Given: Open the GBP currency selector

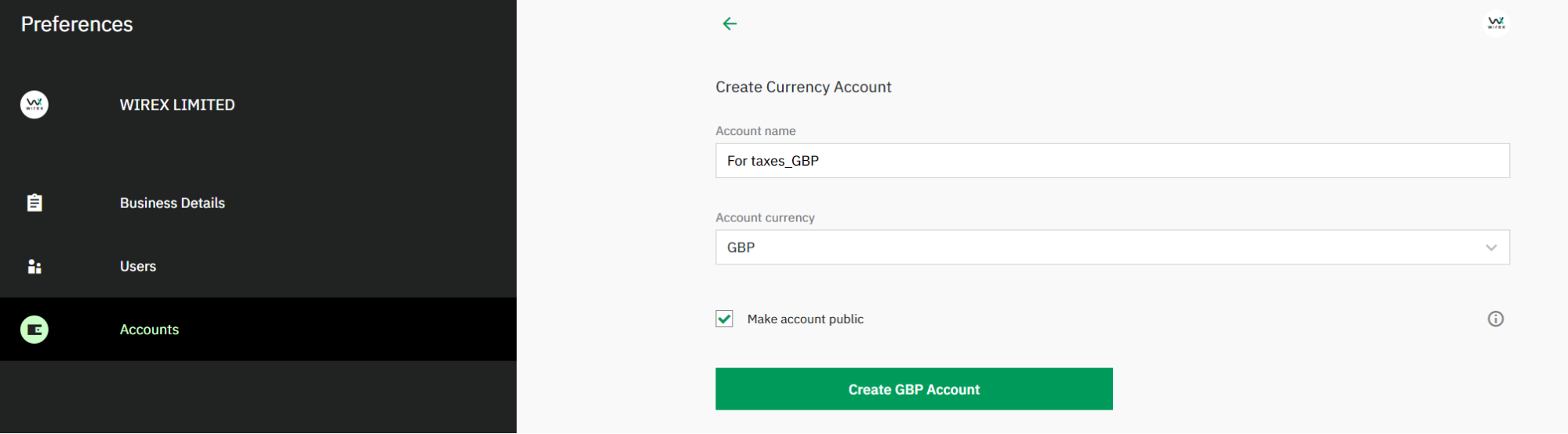Looking at the screenshot, I should [1112, 247].
